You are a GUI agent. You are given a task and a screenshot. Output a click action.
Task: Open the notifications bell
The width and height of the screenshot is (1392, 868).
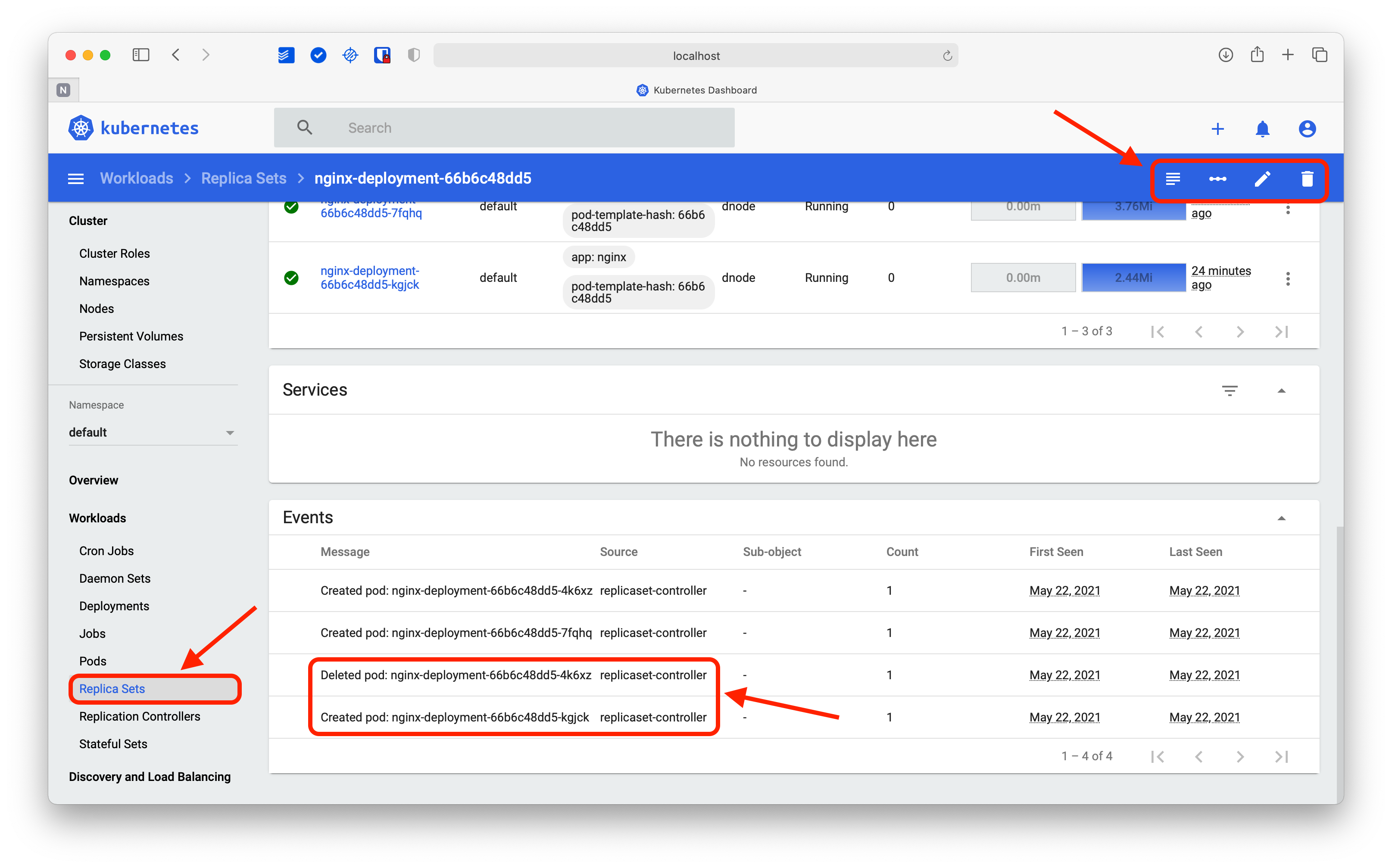click(1262, 128)
